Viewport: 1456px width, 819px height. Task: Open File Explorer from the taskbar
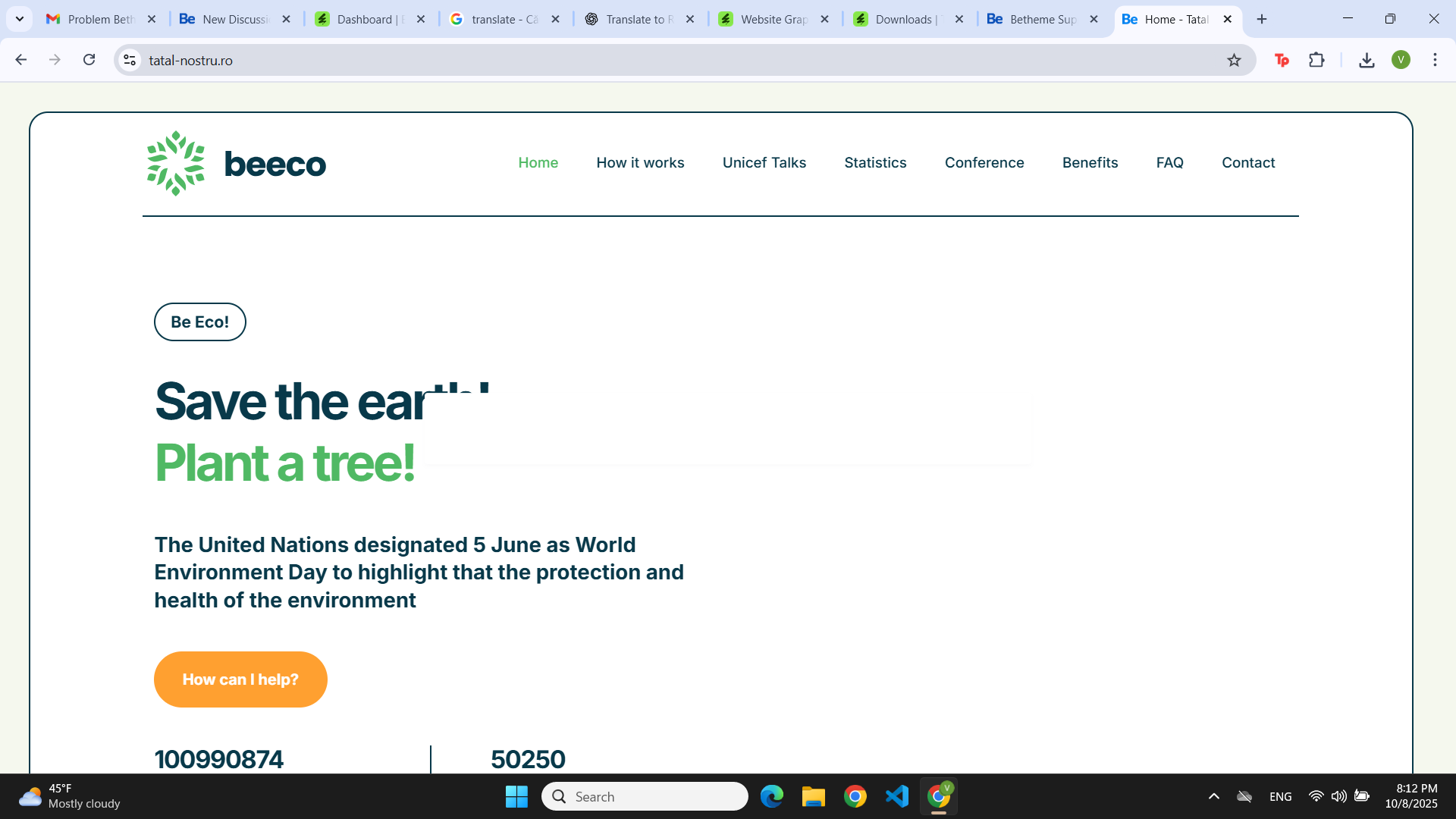click(x=813, y=796)
